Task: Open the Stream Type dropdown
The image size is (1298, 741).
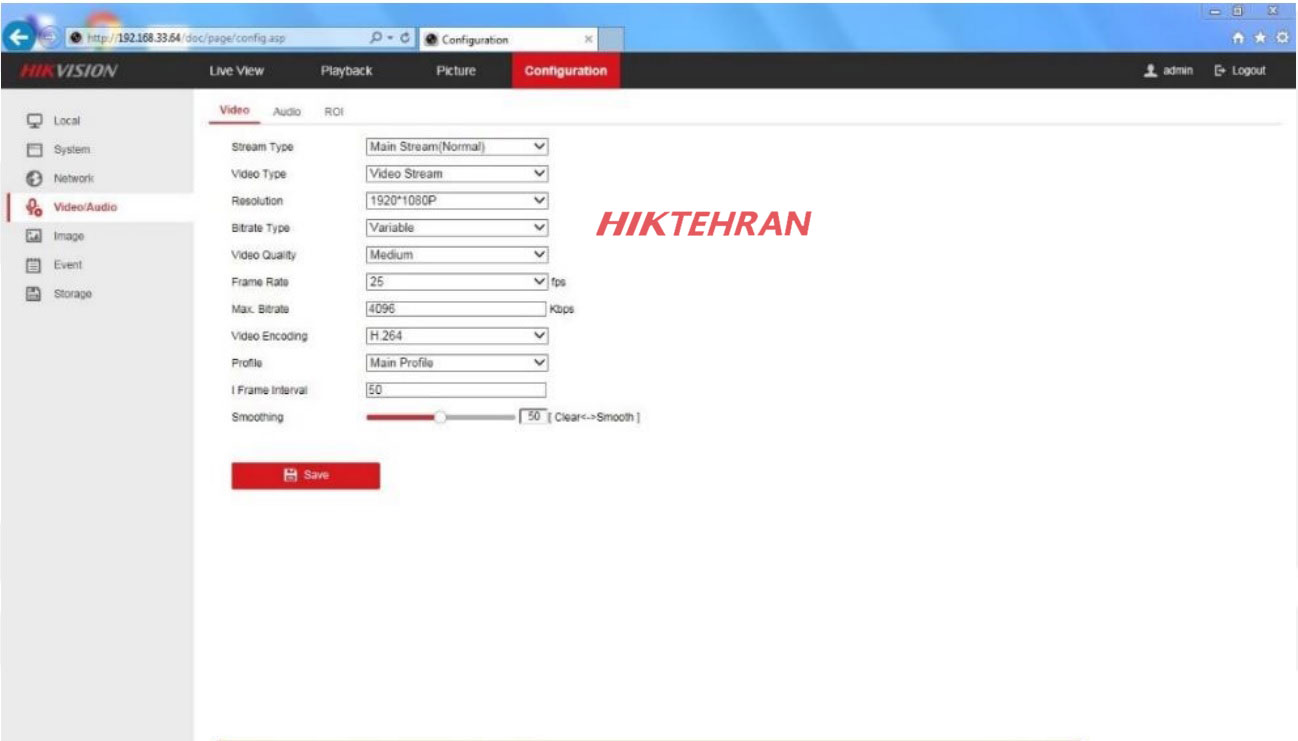Action: [457, 146]
